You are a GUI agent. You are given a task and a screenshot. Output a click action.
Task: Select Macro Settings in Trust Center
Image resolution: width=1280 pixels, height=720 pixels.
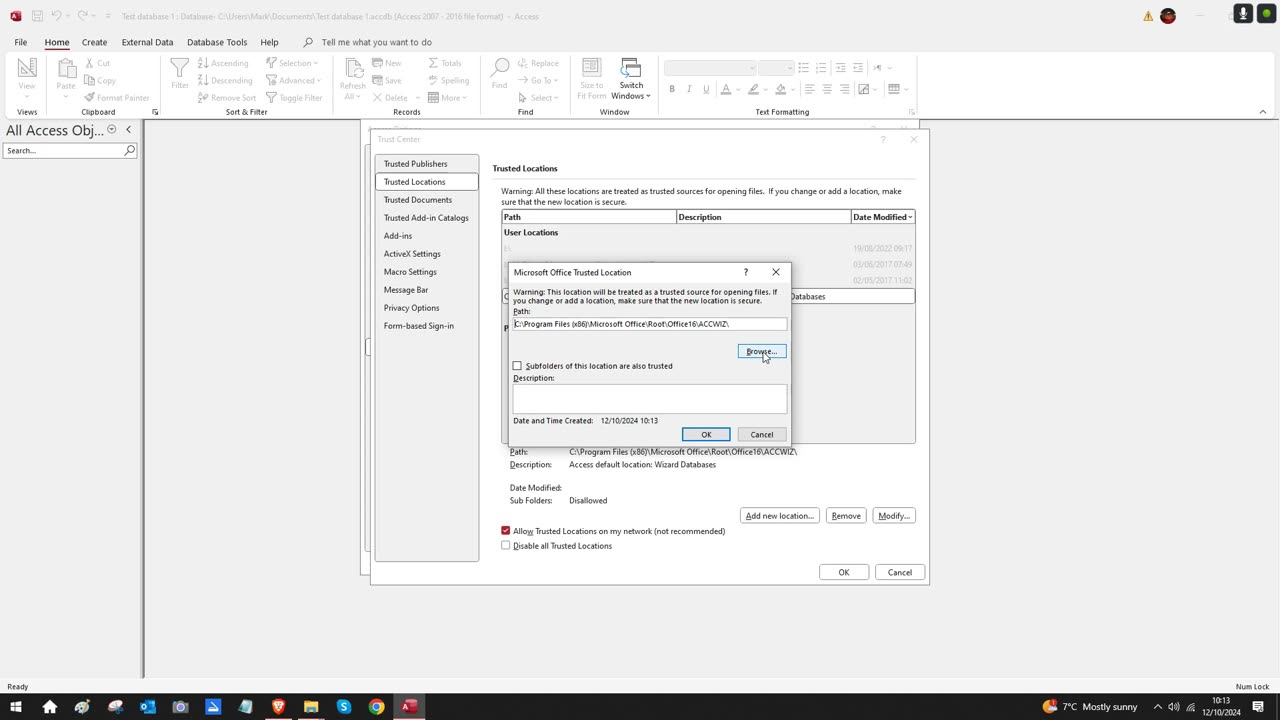pyautogui.click(x=426, y=272)
